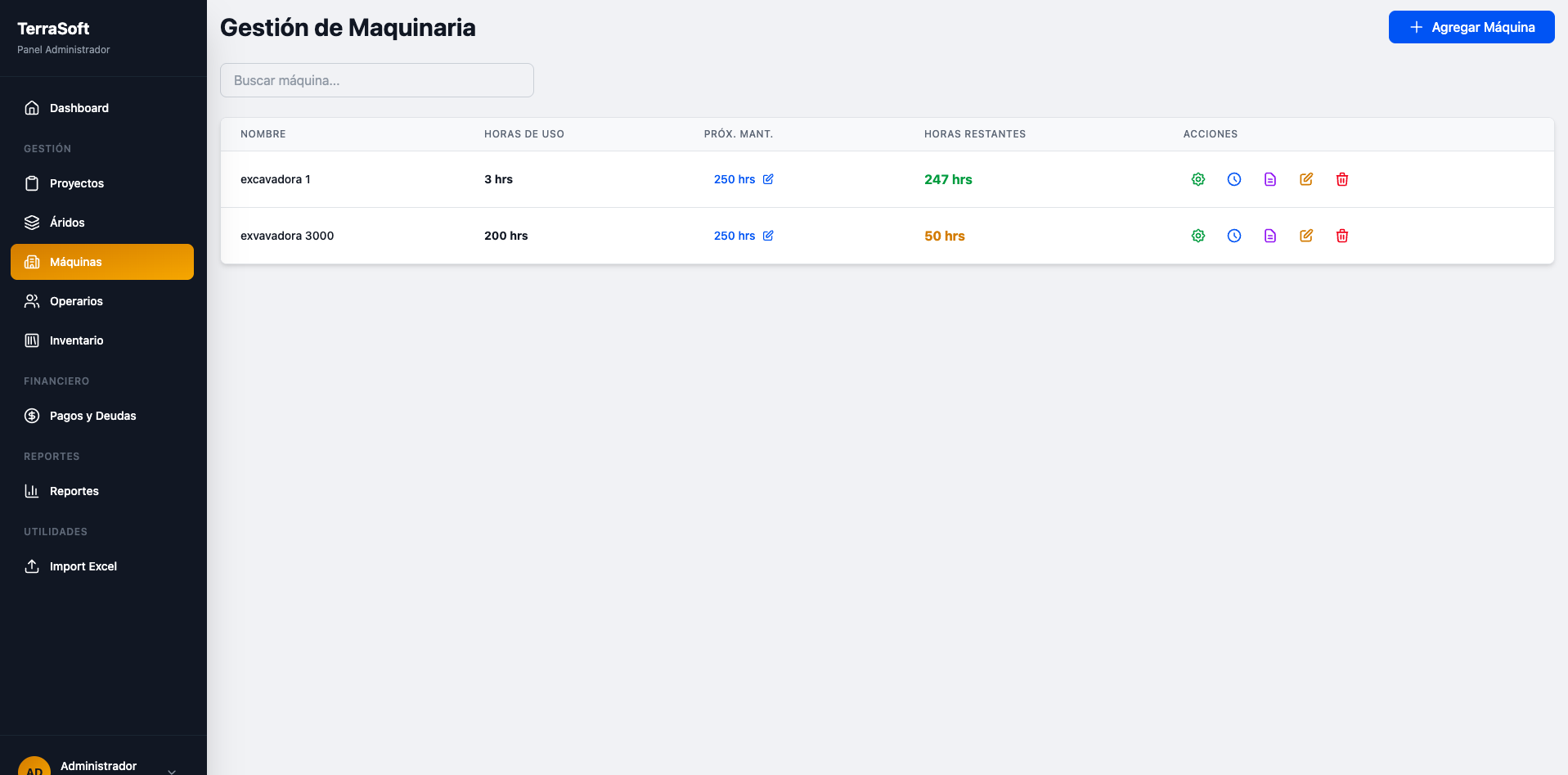The image size is (1568, 775).
Task: Delete exvavadora 3000 with the red trash icon
Action: tap(1341, 236)
